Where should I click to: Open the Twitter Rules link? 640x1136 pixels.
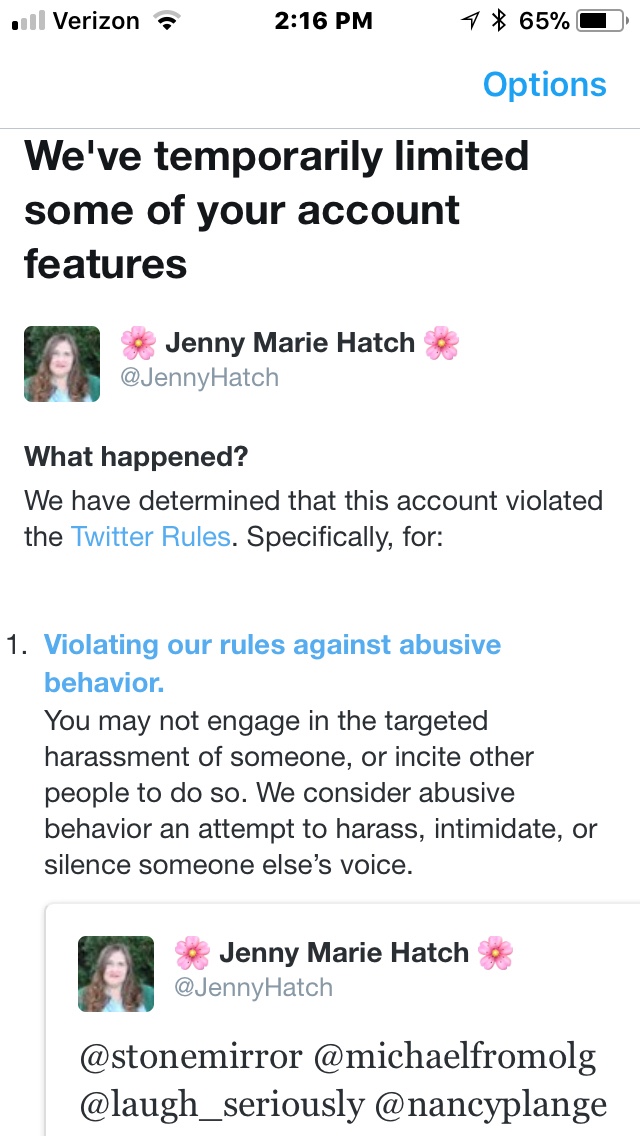pyautogui.click(x=151, y=536)
